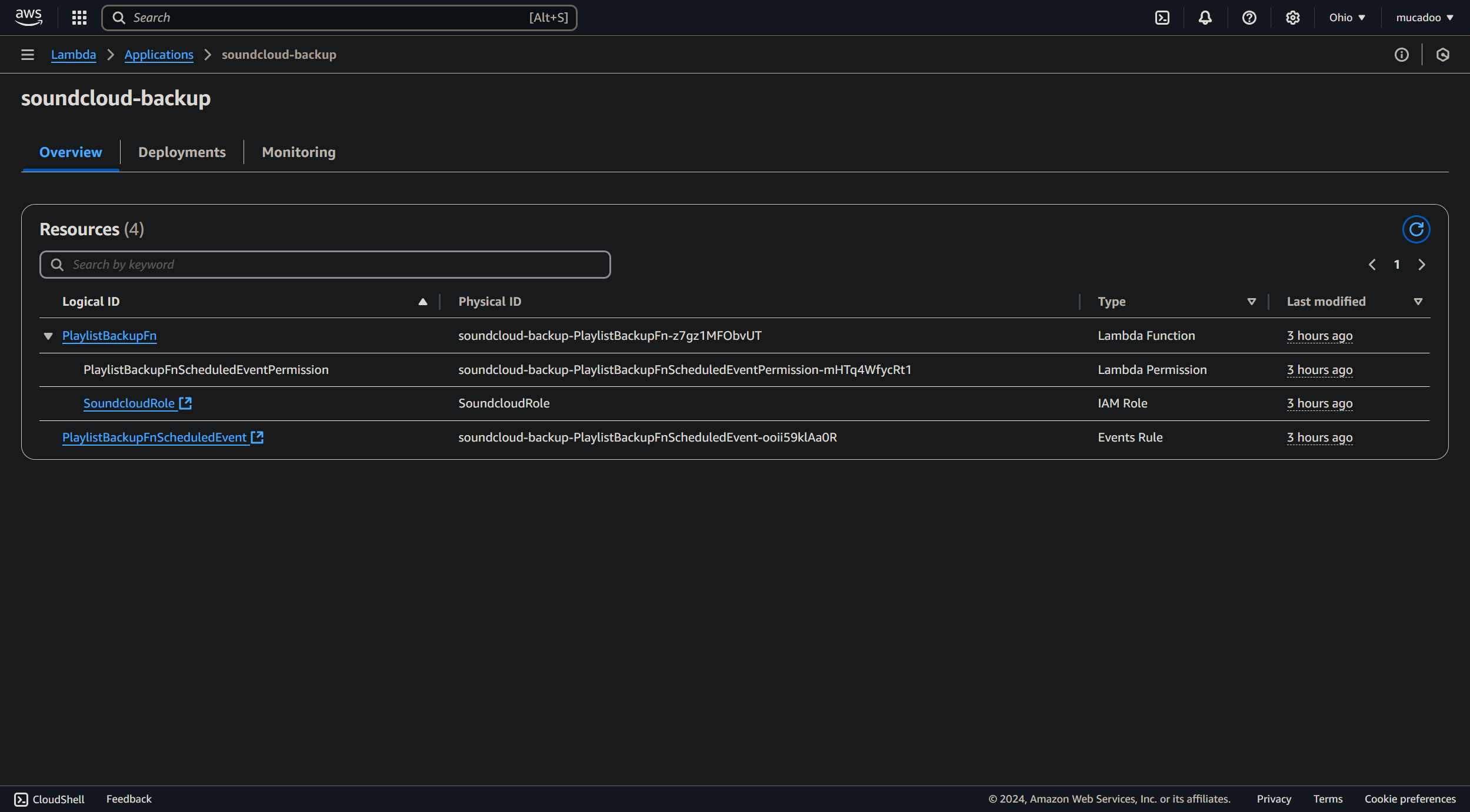Toggle the side navigation hamburger menu
1470x812 pixels.
pyautogui.click(x=27, y=55)
